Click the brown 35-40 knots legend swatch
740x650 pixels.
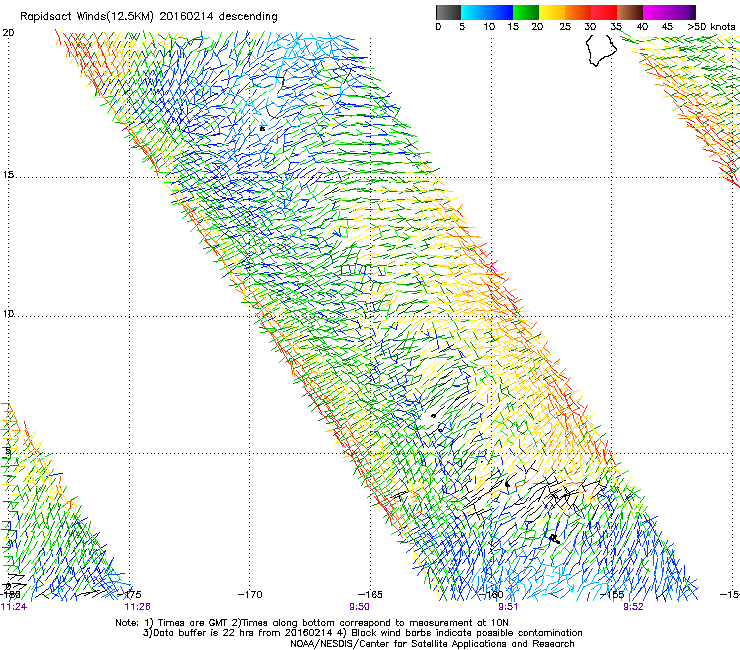(x=630, y=12)
